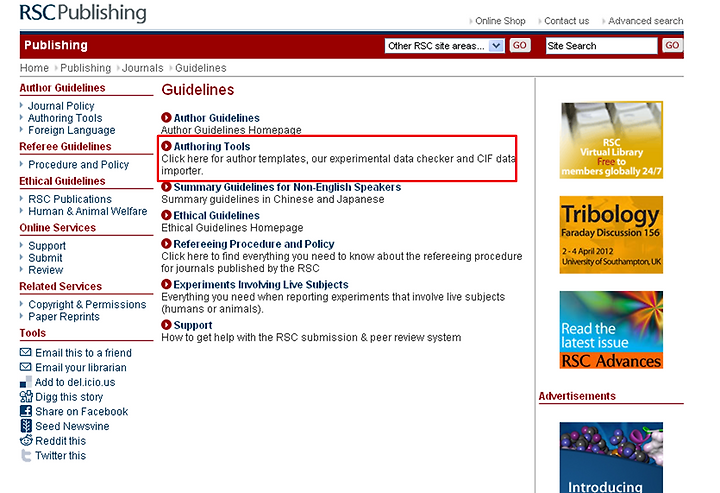Image resolution: width=720 pixels, height=493 pixels.
Task: Open Copyright & Permissions link
Action: click(87, 304)
